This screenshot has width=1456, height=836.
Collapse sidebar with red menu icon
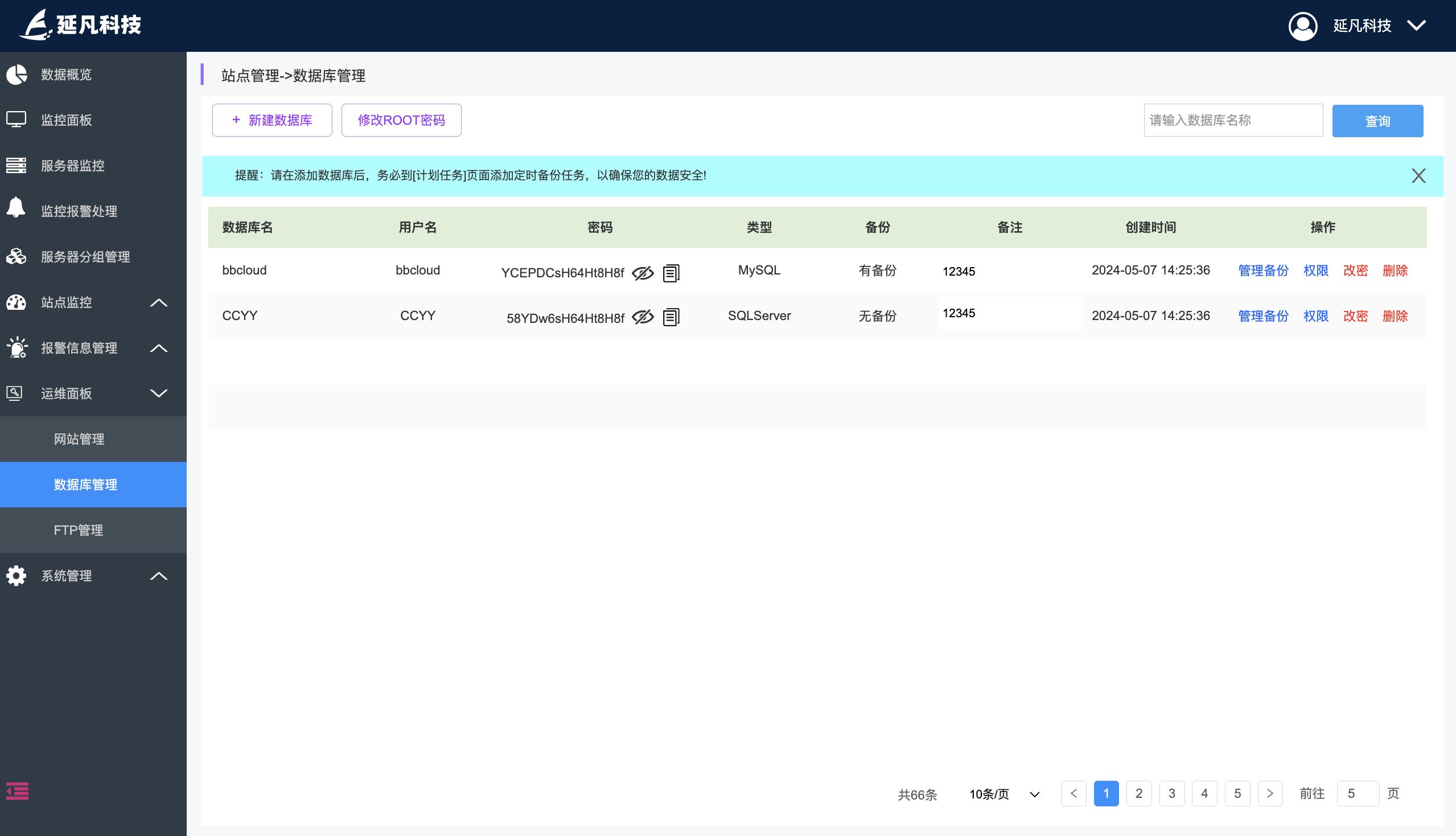[x=17, y=791]
